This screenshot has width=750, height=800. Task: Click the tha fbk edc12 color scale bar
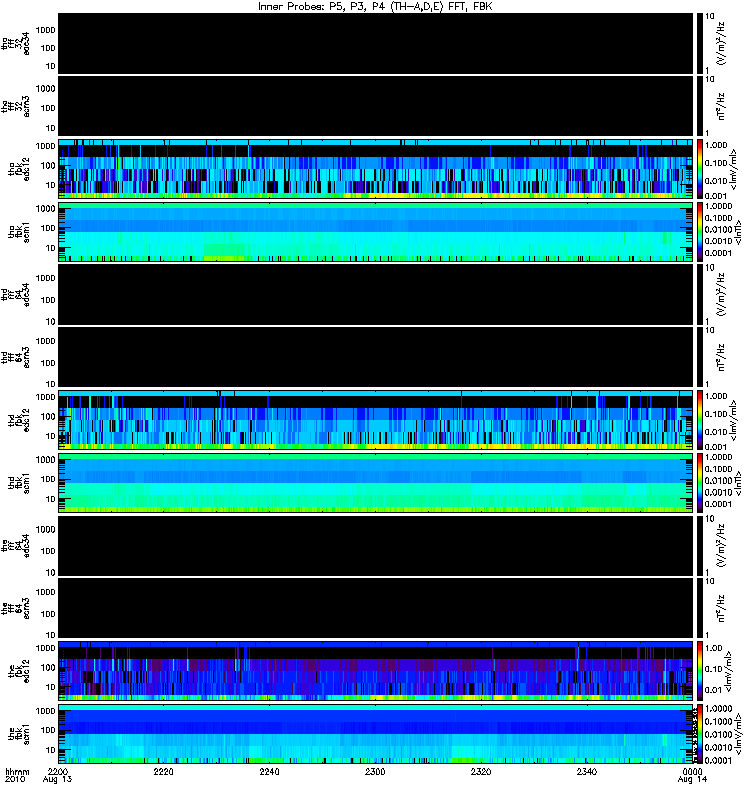700,169
